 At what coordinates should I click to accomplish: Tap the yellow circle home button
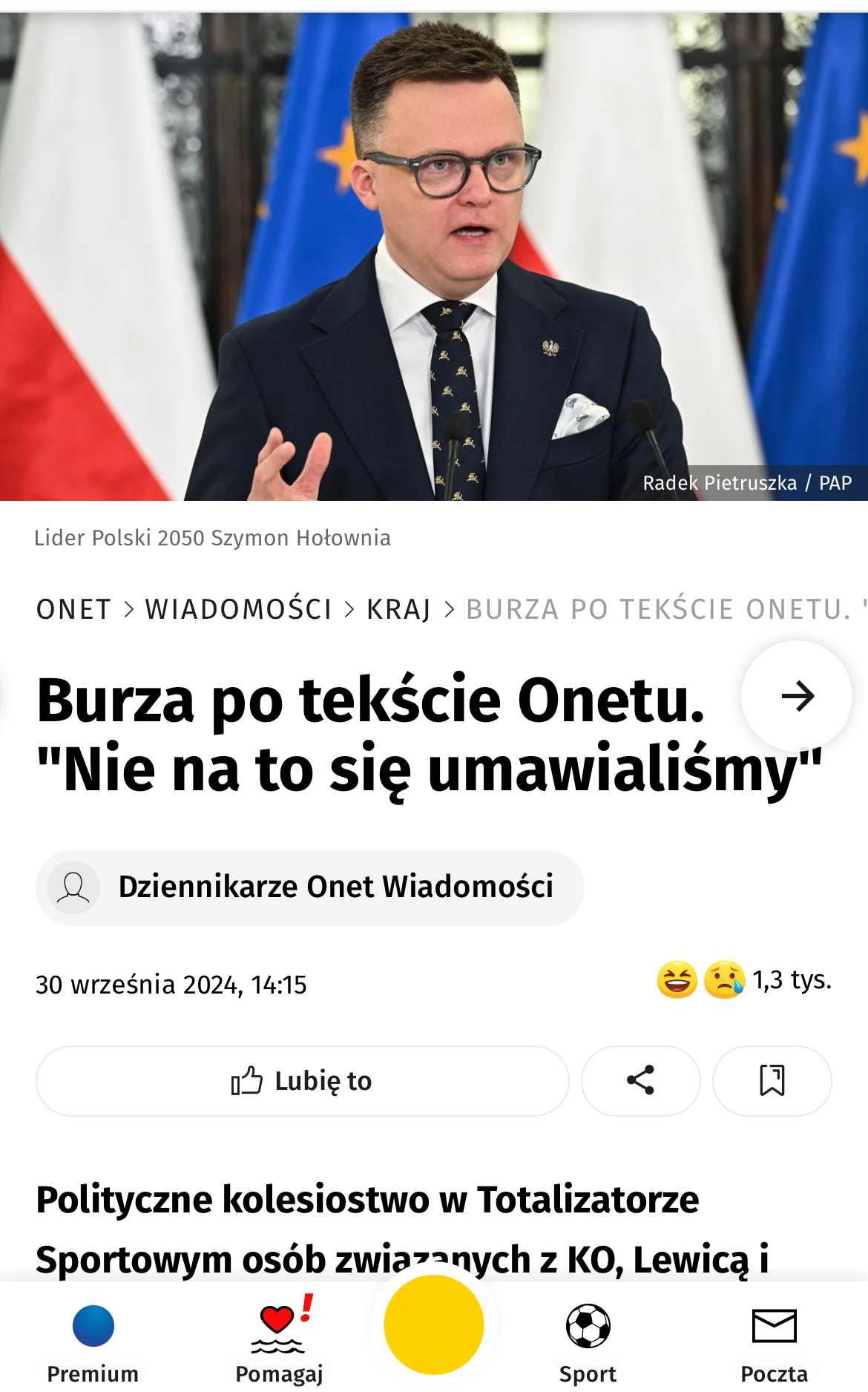tap(434, 1325)
